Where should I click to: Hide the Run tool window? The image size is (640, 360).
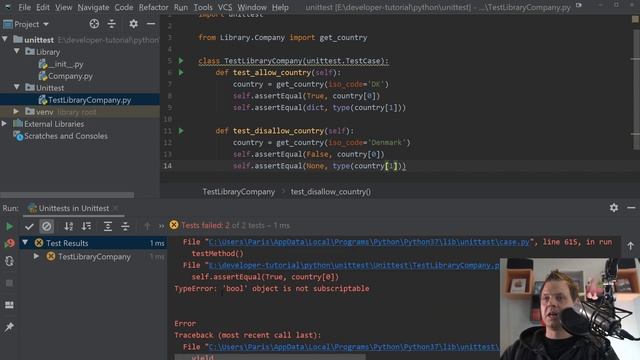(x=631, y=208)
